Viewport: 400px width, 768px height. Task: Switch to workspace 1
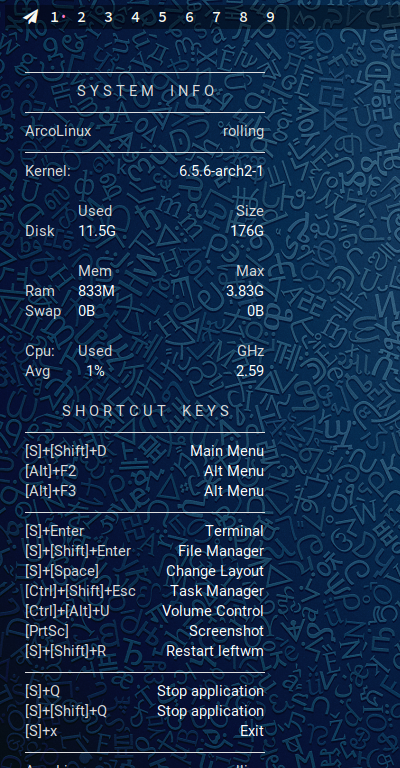[x=54, y=18]
